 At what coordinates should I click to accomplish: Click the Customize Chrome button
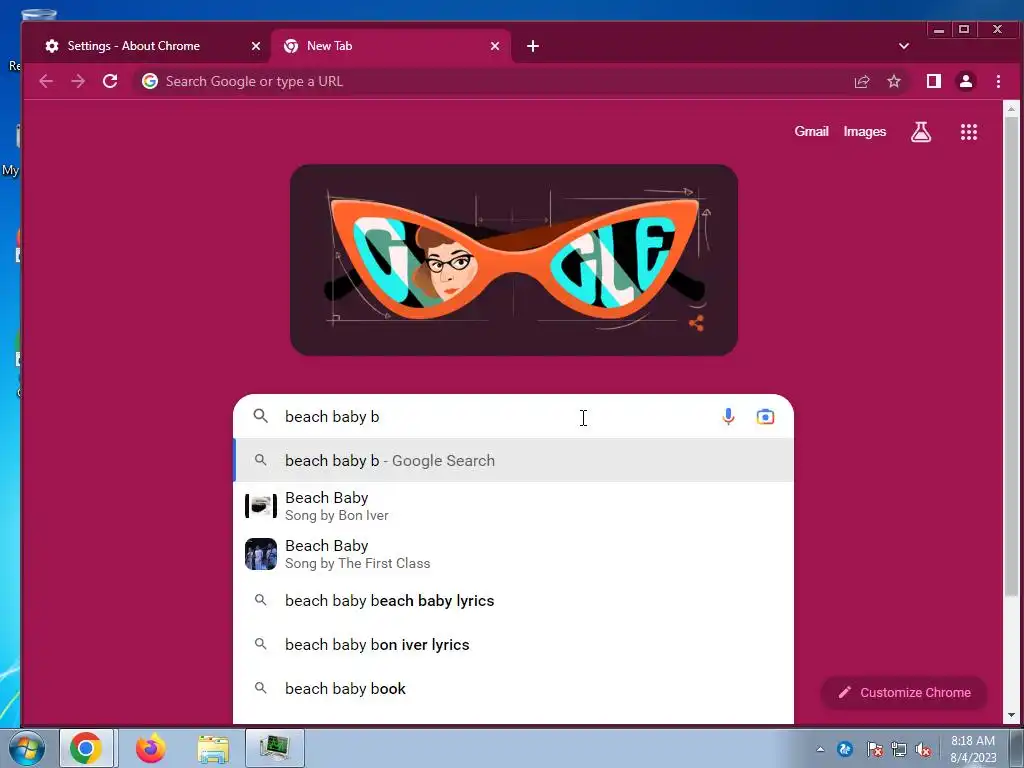(x=904, y=692)
